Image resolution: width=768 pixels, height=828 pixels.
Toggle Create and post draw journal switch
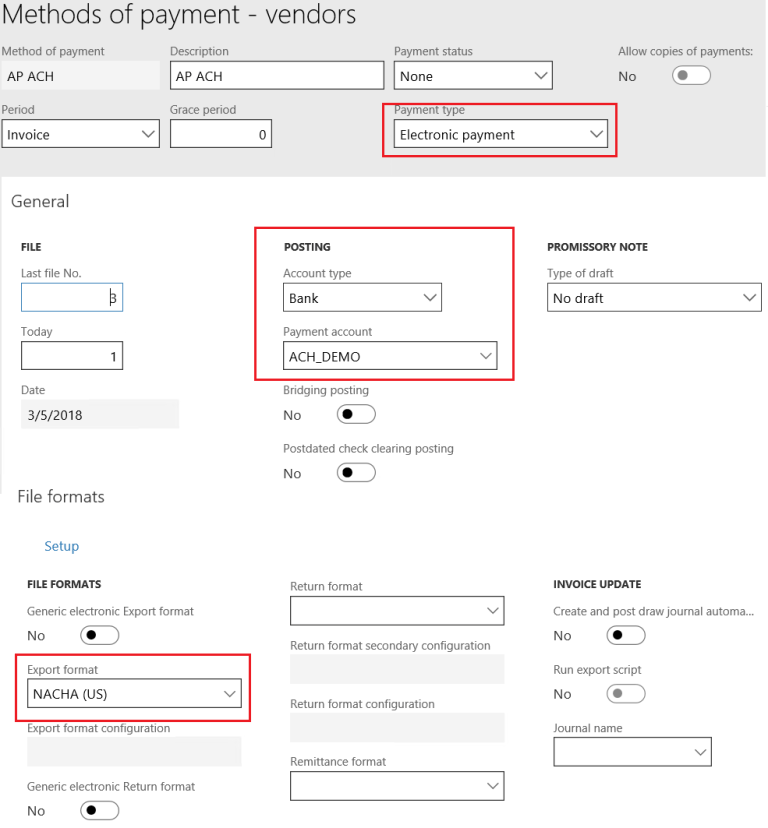pos(626,635)
